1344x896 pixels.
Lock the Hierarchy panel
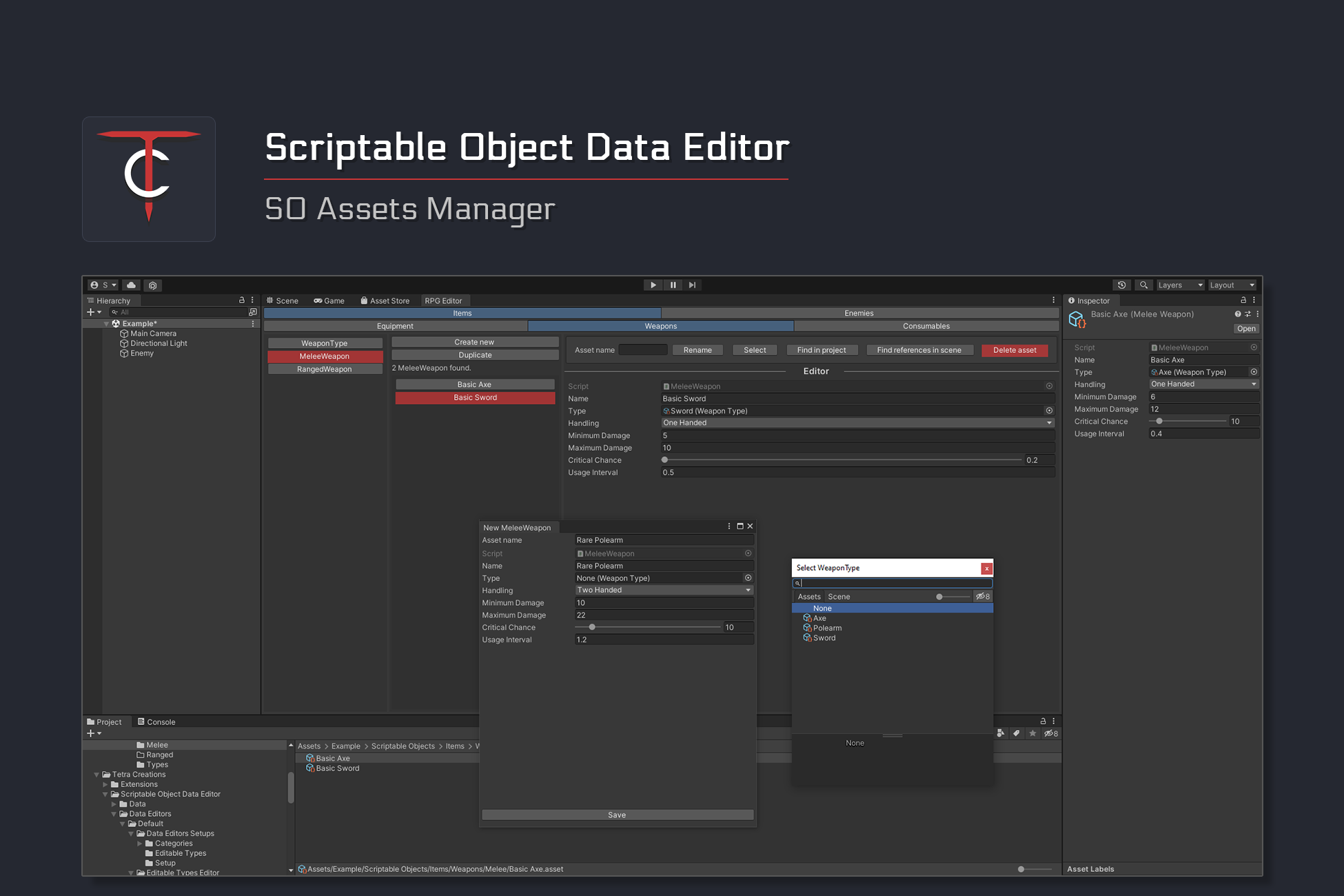pos(242,300)
